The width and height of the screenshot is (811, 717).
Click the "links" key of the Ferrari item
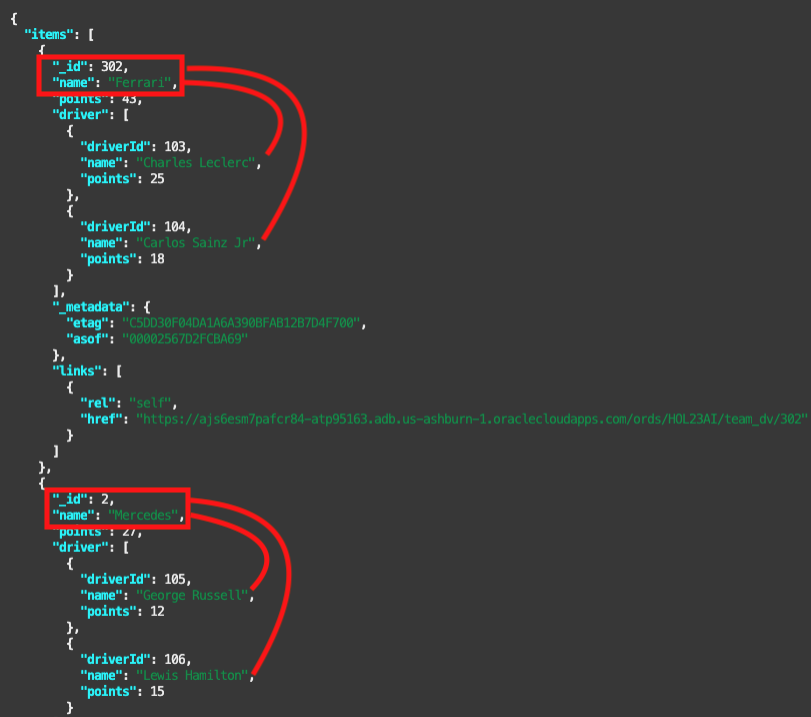pyautogui.click(x=77, y=371)
